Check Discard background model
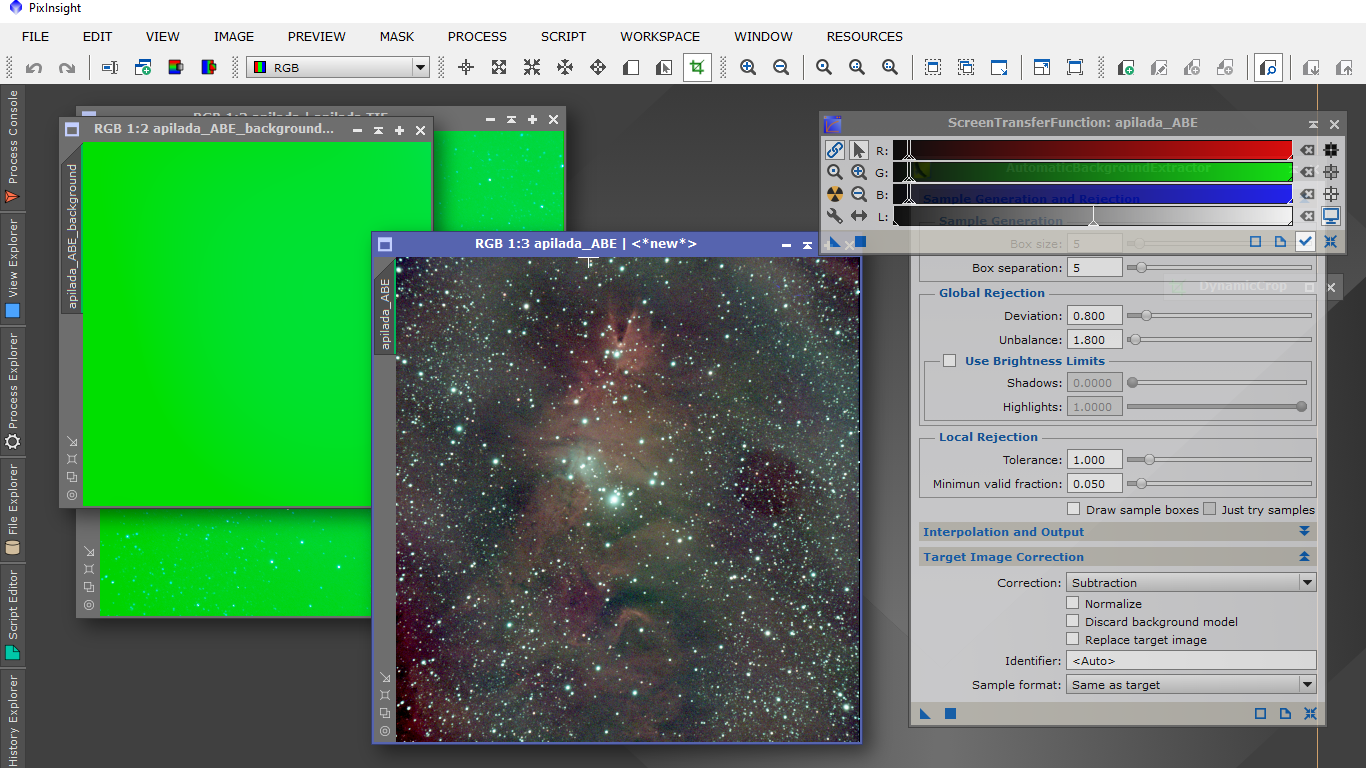Screen dimensions: 1366x768 click(x=1073, y=621)
